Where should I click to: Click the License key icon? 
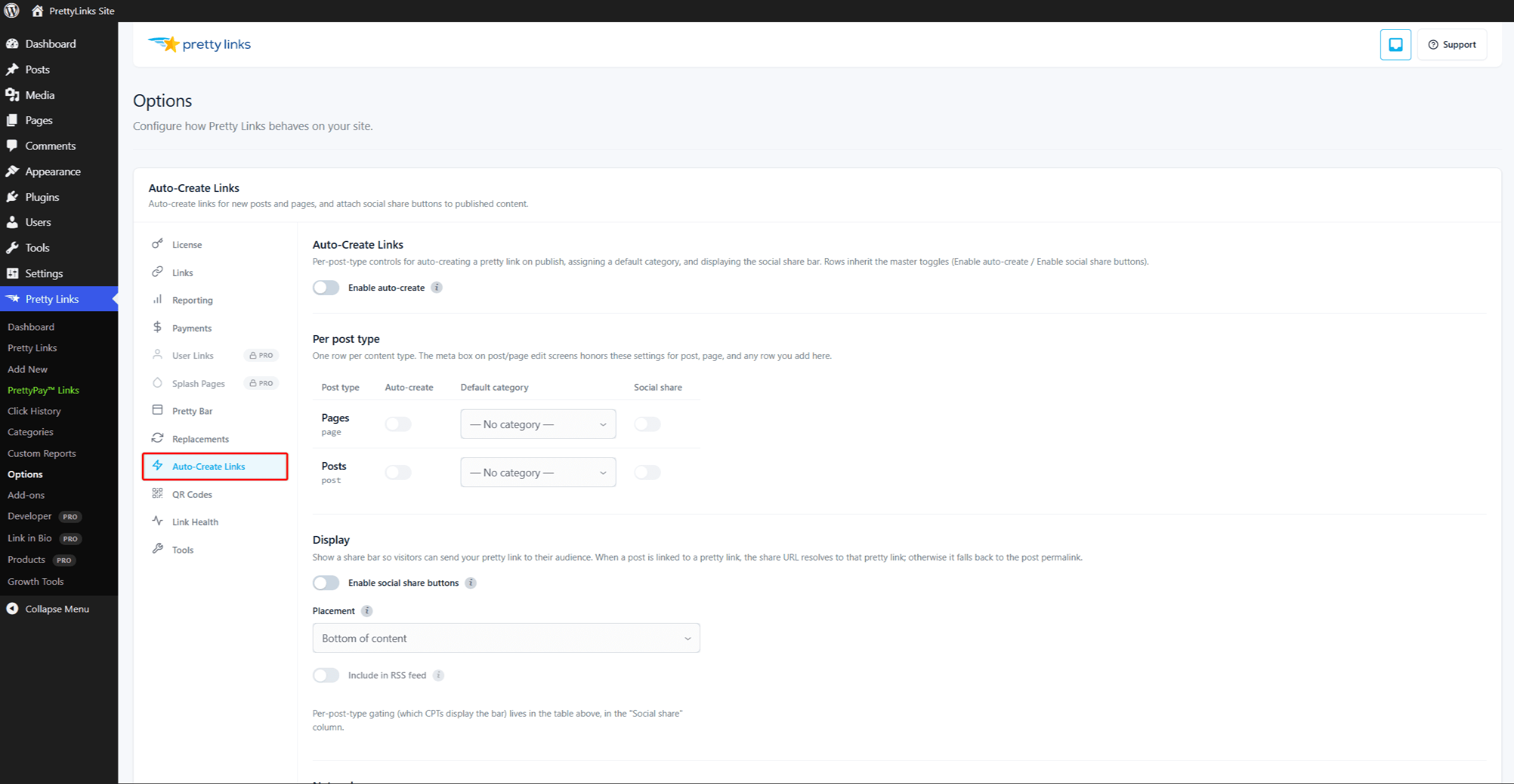(x=157, y=243)
